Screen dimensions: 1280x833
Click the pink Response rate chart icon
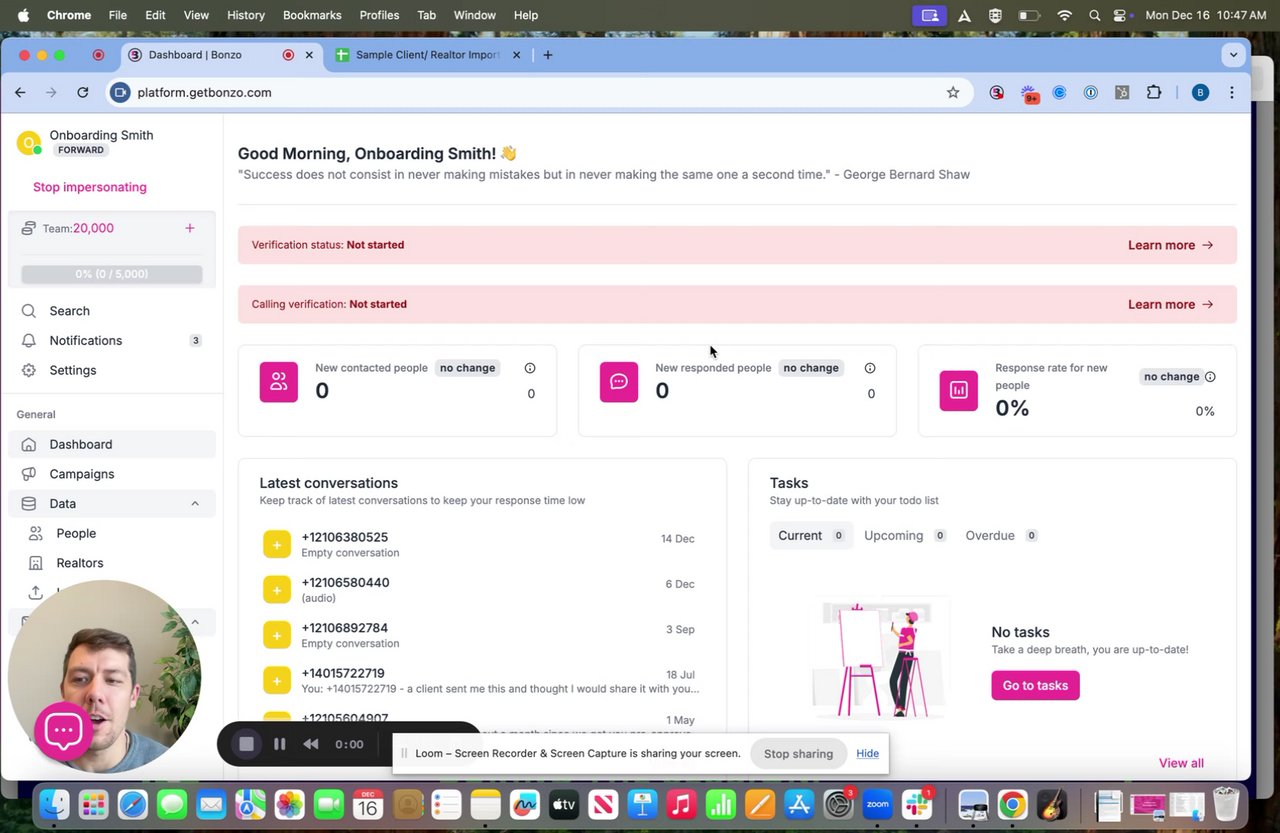[x=959, y=391]
